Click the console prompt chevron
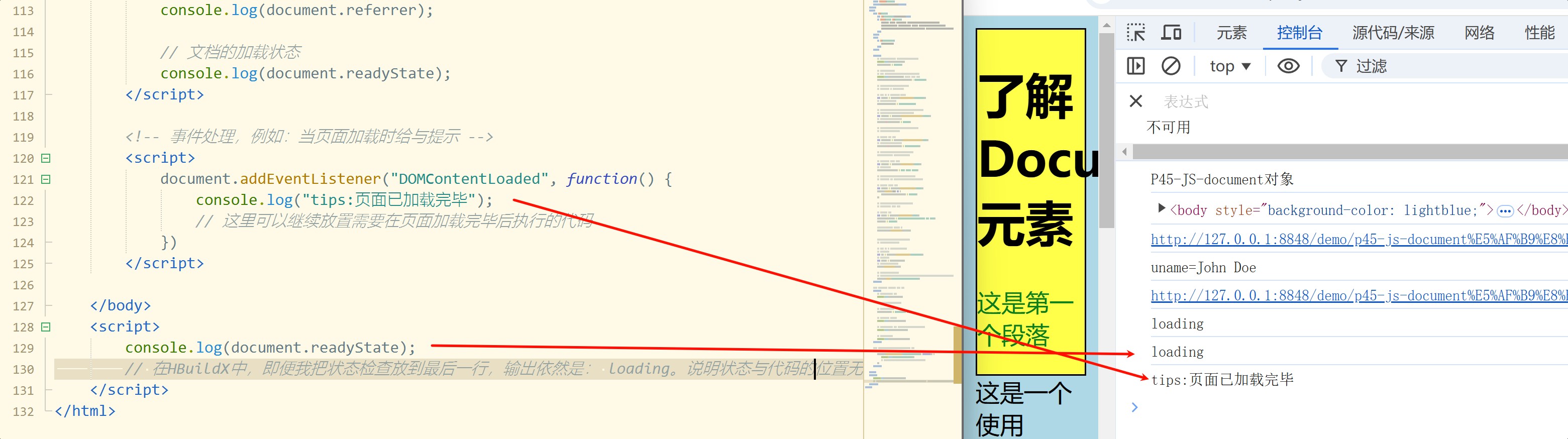The image size is (1568, 439). tap(1134, 407)
